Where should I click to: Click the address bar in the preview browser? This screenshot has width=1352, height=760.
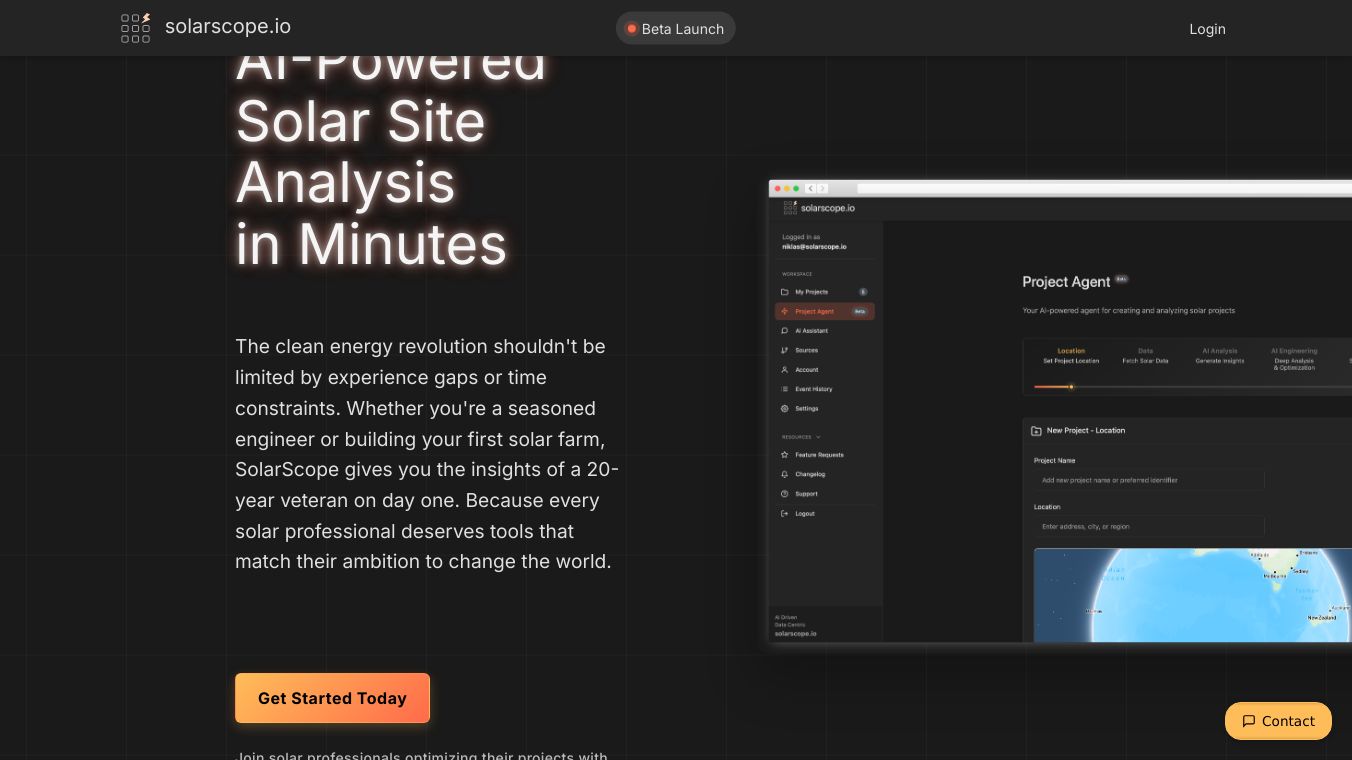pyautogui.click(x=1104, y=188)
